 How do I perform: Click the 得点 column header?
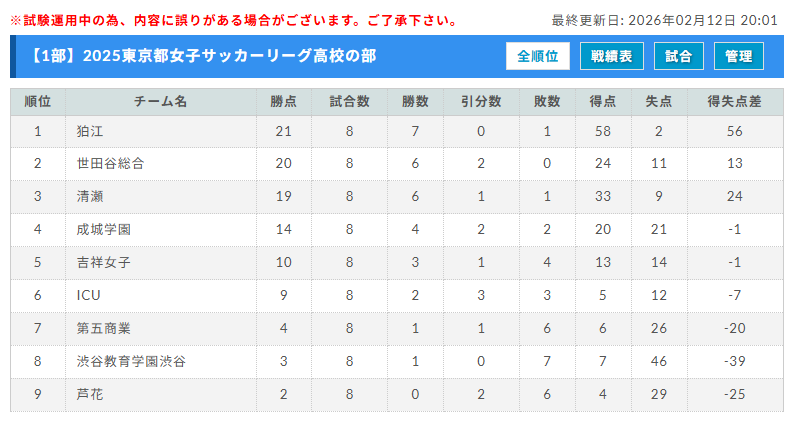coord(602,102)
